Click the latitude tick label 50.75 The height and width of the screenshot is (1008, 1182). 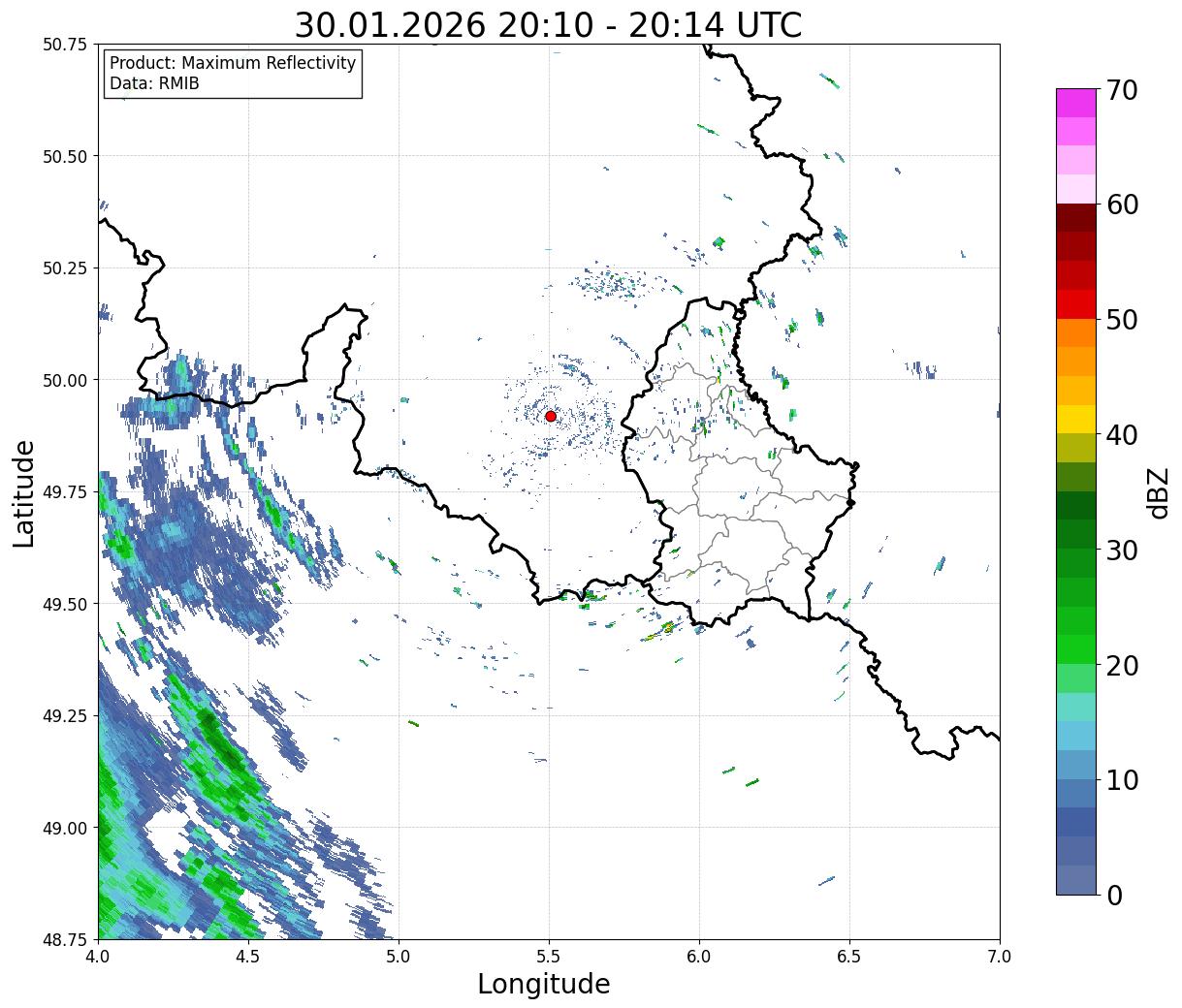pyautogui.click(x=66, y=45)
